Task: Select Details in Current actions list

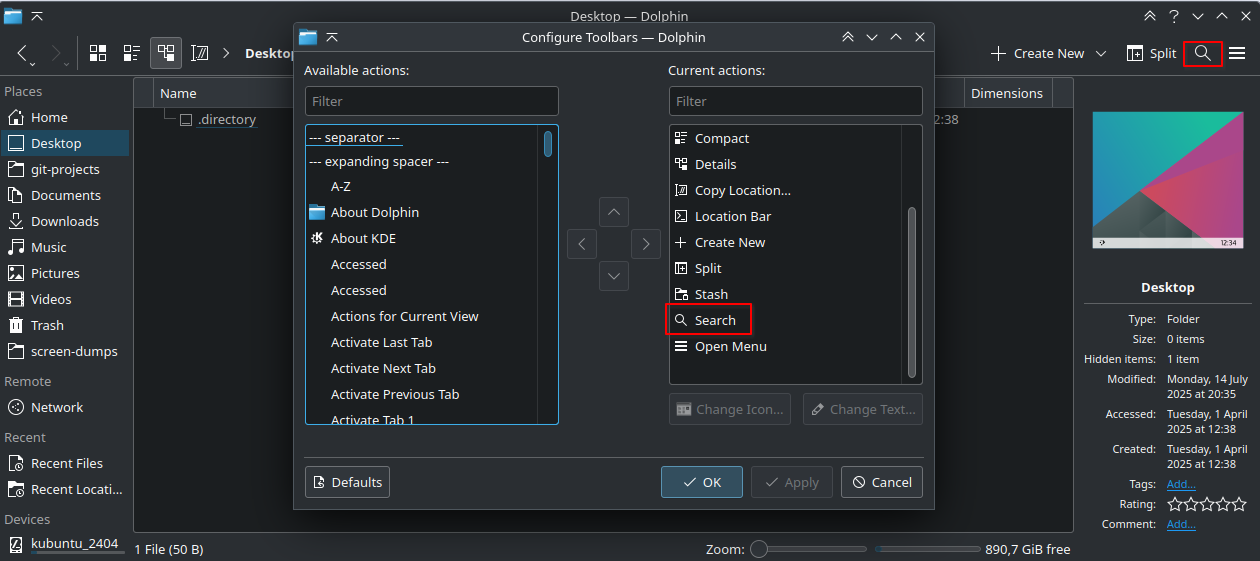Action: (x=785, y=164)
